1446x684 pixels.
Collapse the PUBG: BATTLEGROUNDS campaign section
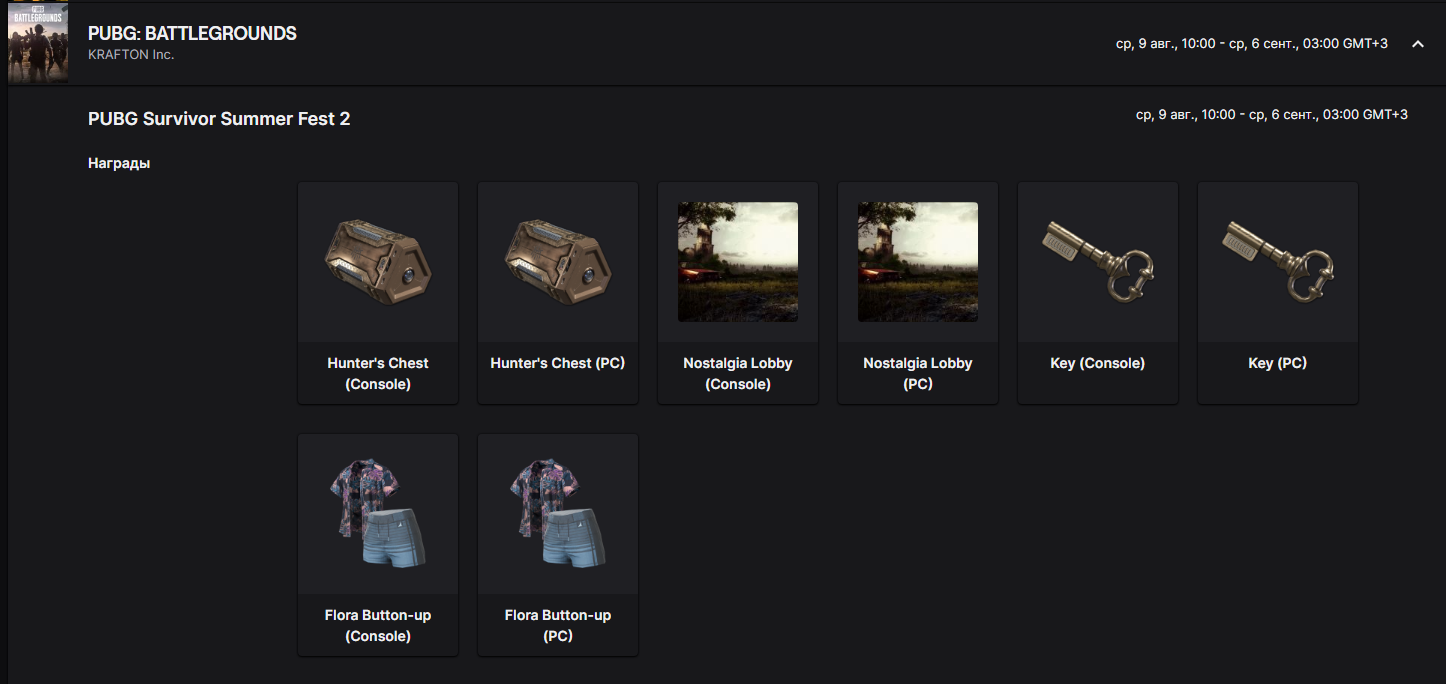click(1417, 44)
